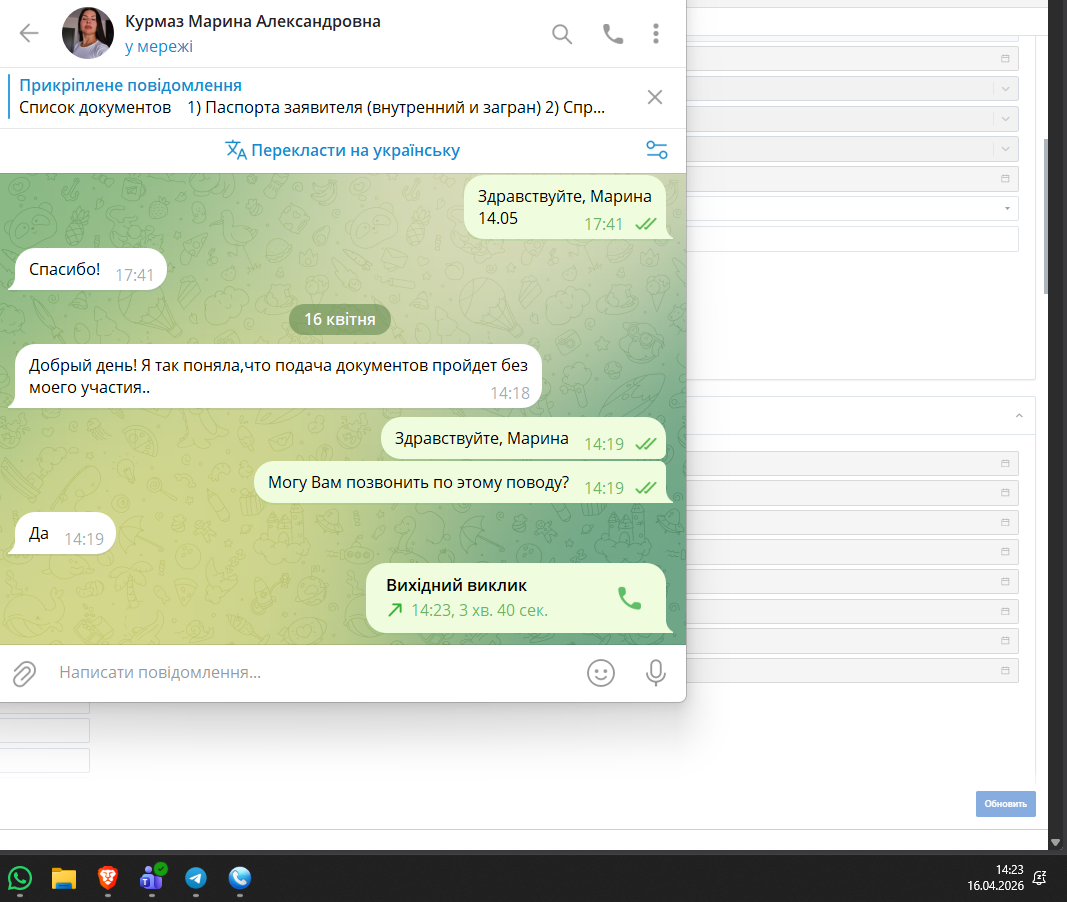
Task: Open the pinned Список документов message
Action: [312, 97]
